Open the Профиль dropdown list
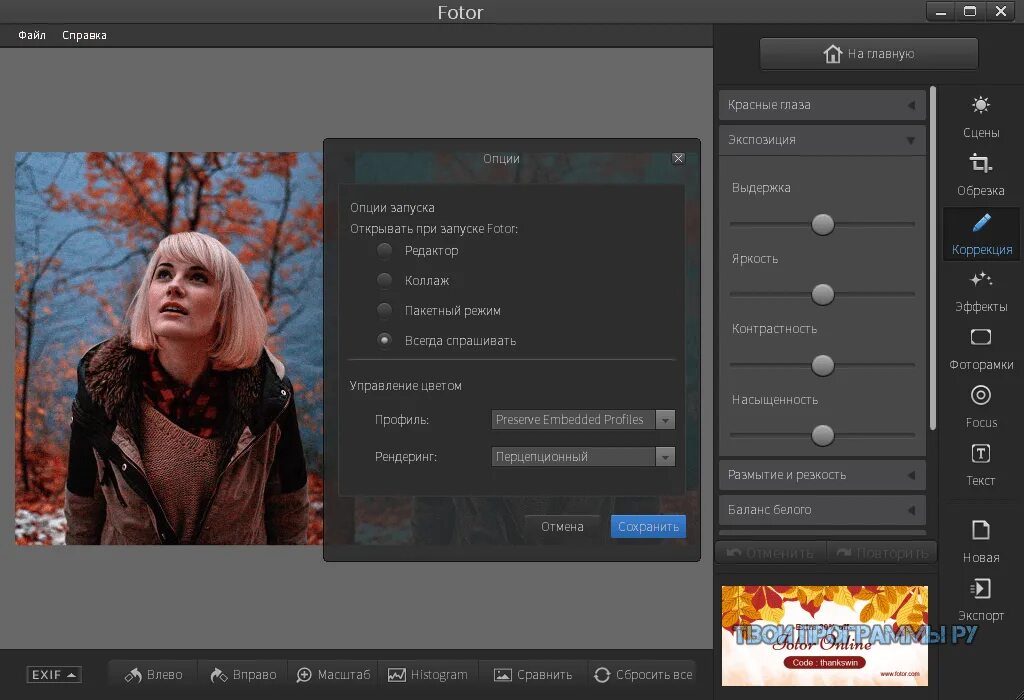 click(583, 419)
